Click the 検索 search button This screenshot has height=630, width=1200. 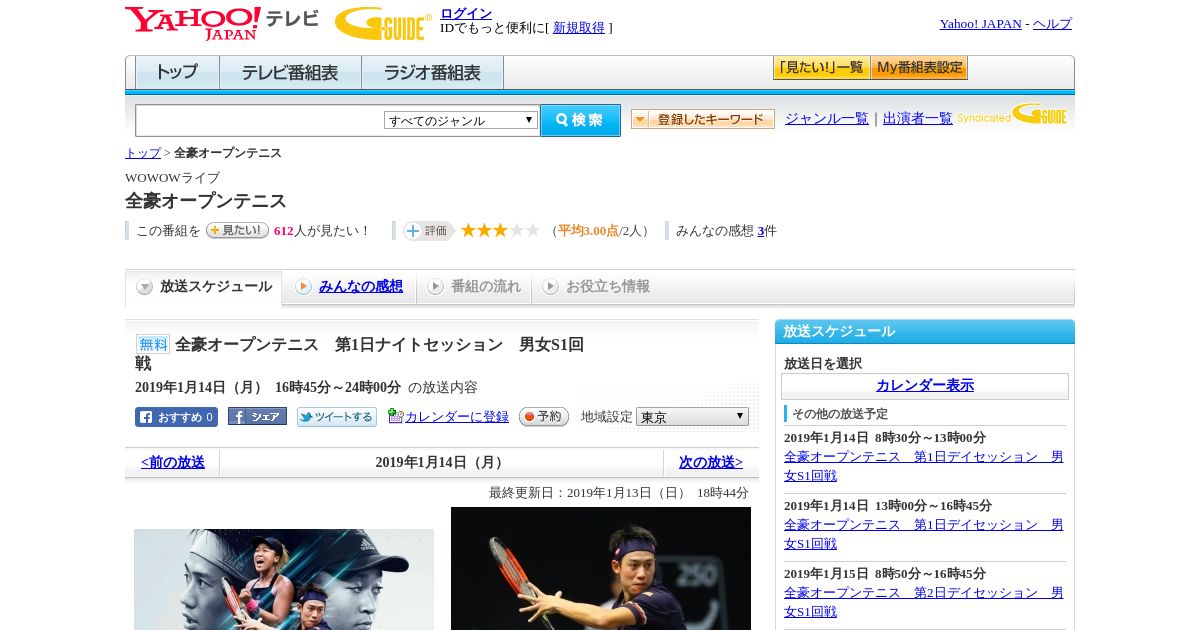pos(580,120)
